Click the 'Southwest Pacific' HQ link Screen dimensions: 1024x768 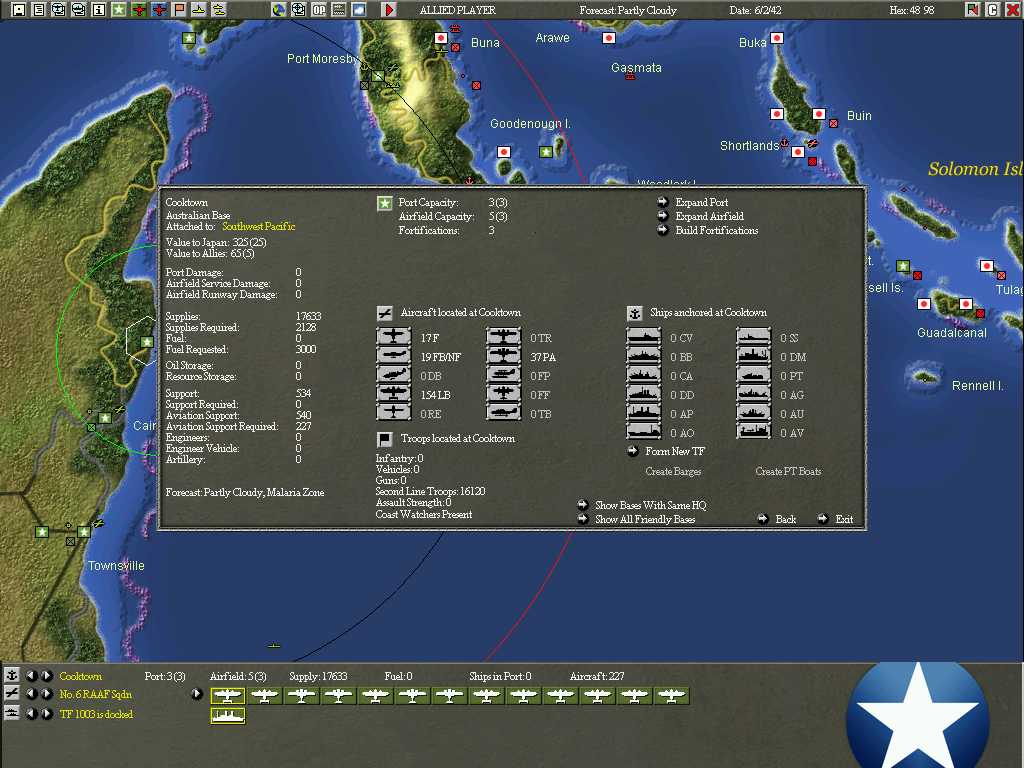259,227
